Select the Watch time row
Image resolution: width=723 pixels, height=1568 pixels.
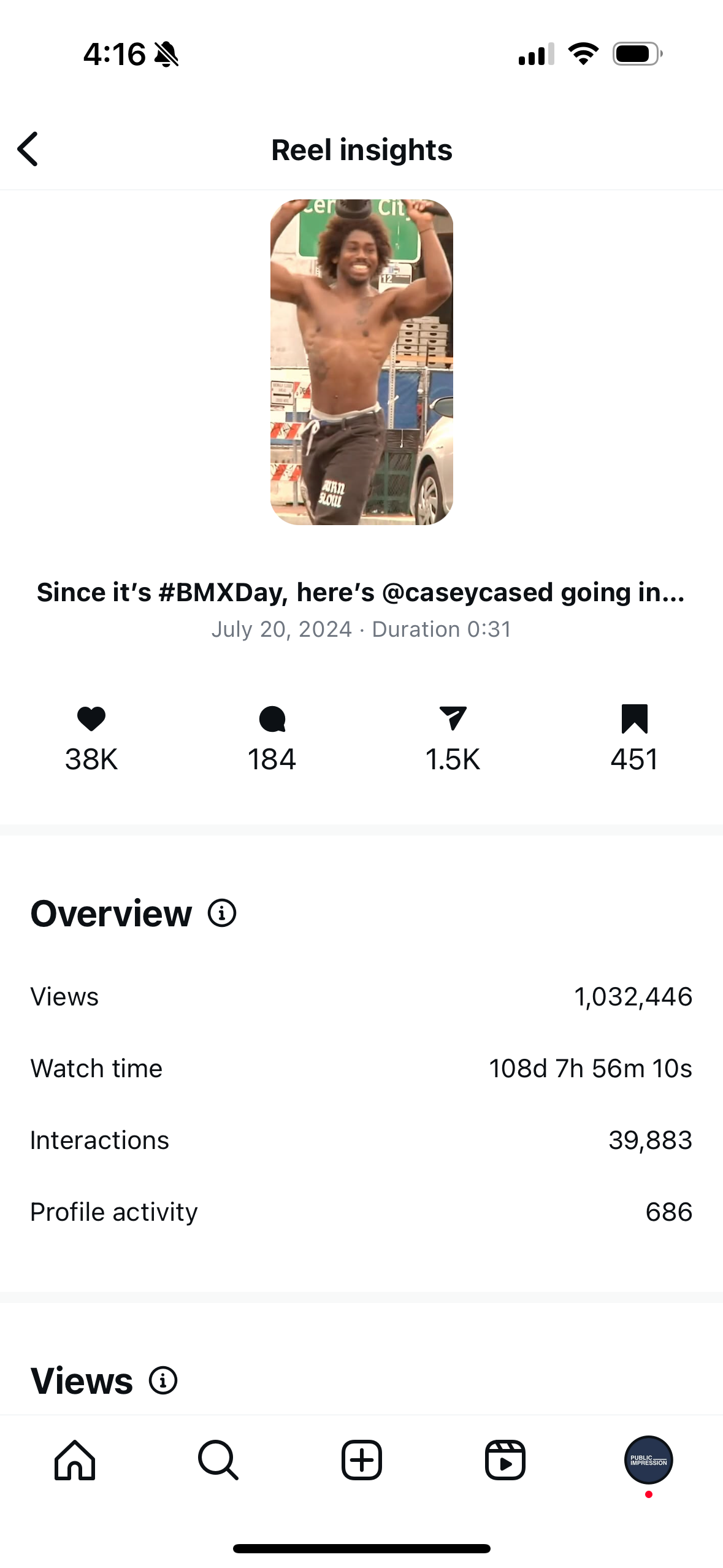click(361, 1069)
